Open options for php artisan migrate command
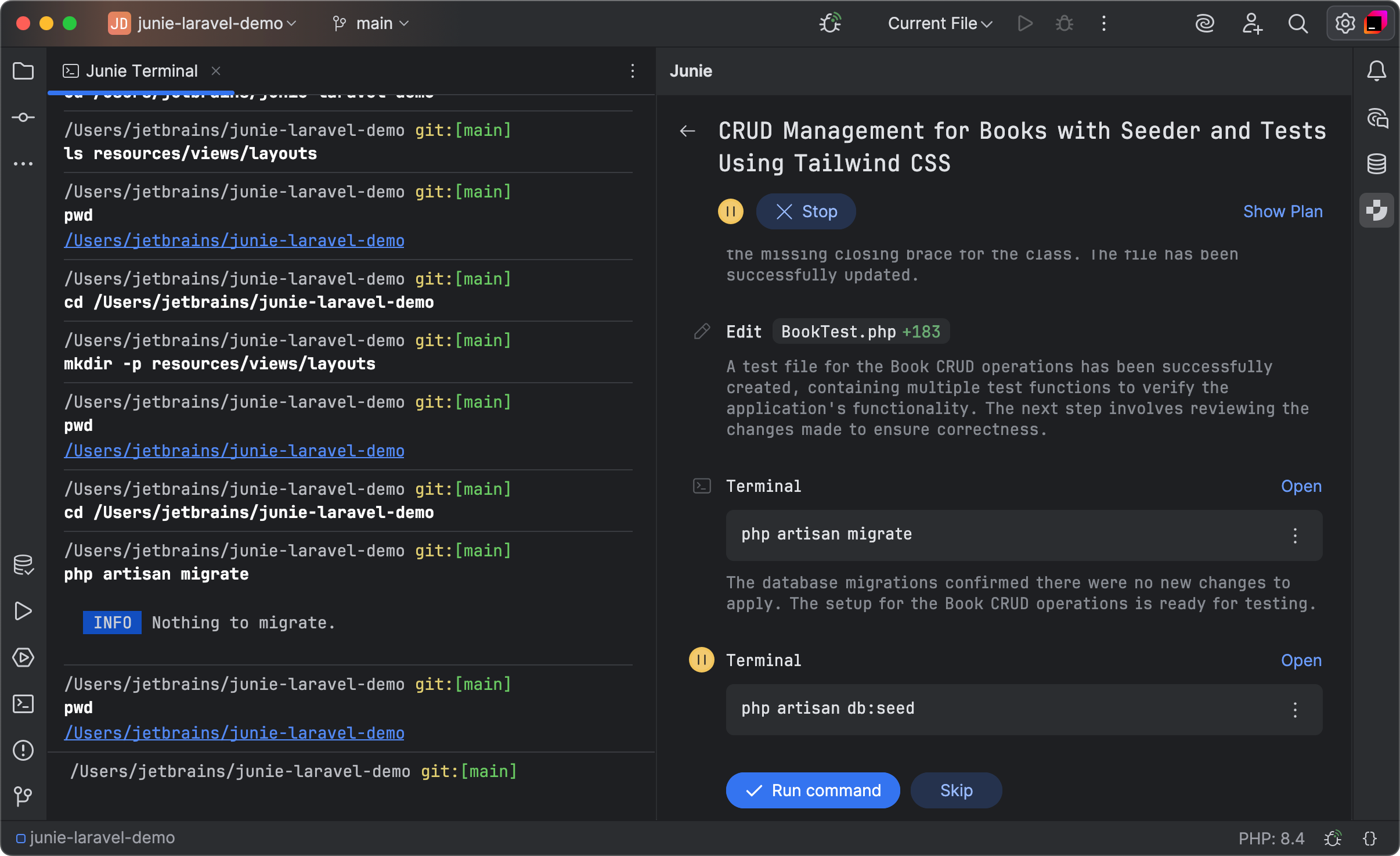 point(1295,535)
